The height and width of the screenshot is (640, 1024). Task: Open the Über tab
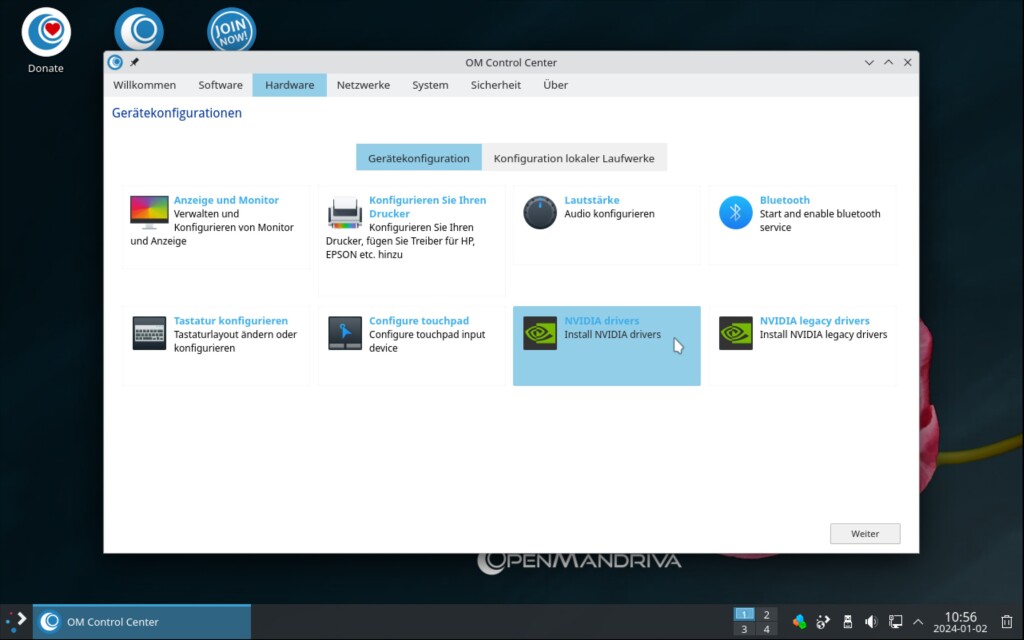point(555,85)
